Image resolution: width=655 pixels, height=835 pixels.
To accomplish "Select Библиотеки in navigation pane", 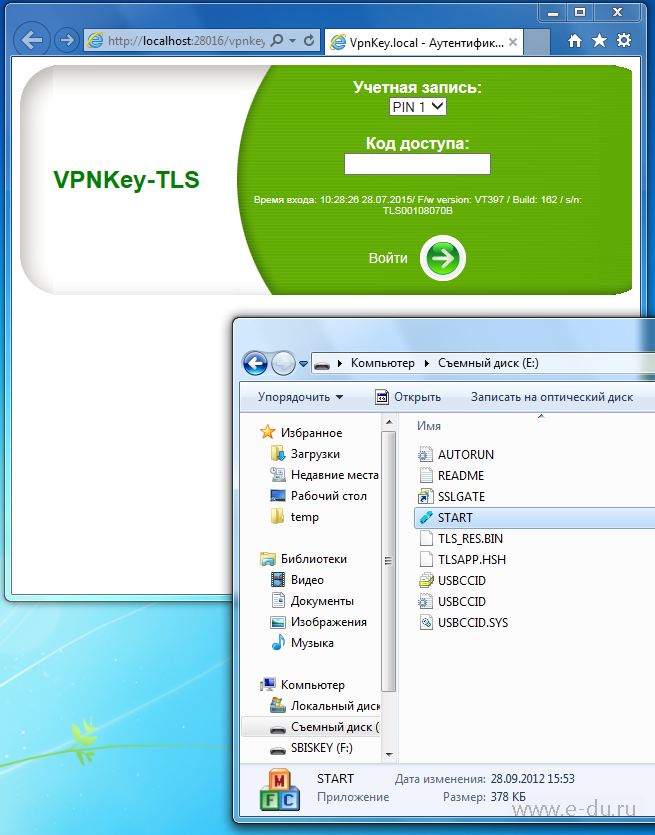I will [314, 559].
